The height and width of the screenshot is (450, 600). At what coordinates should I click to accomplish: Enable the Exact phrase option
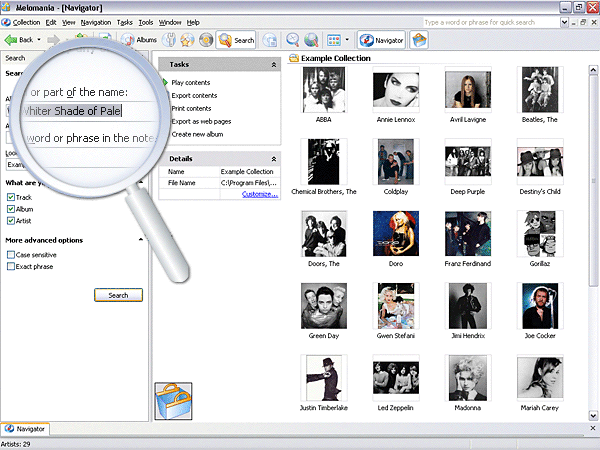[x=11, y=267]
